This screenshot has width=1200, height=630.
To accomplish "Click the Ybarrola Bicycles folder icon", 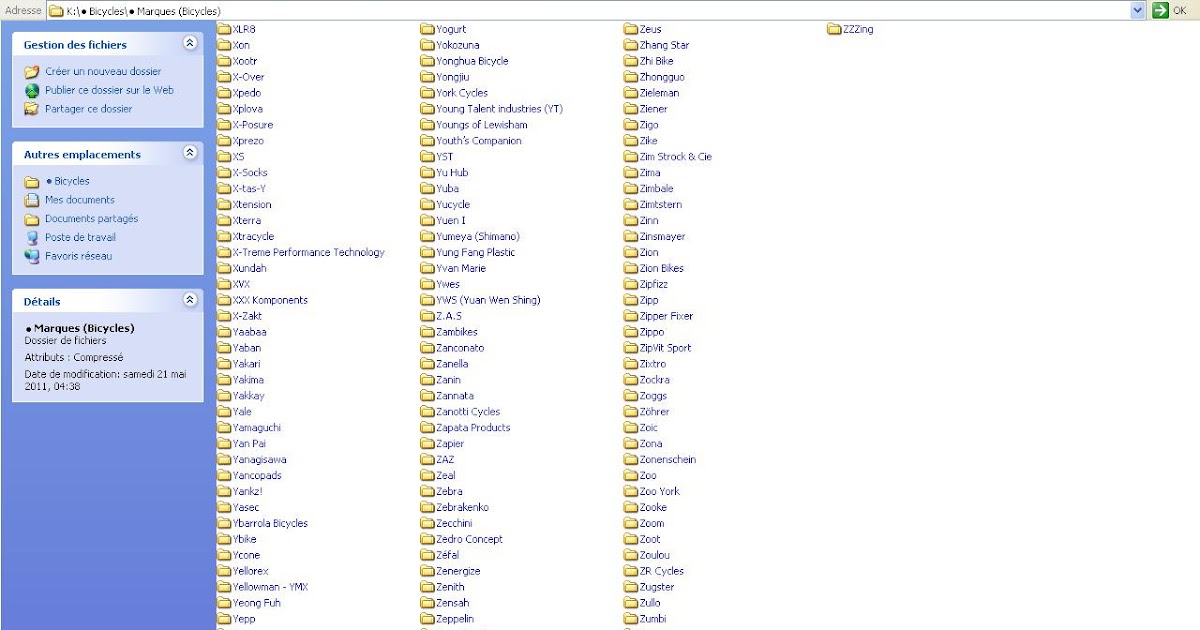I will point(224,524).
